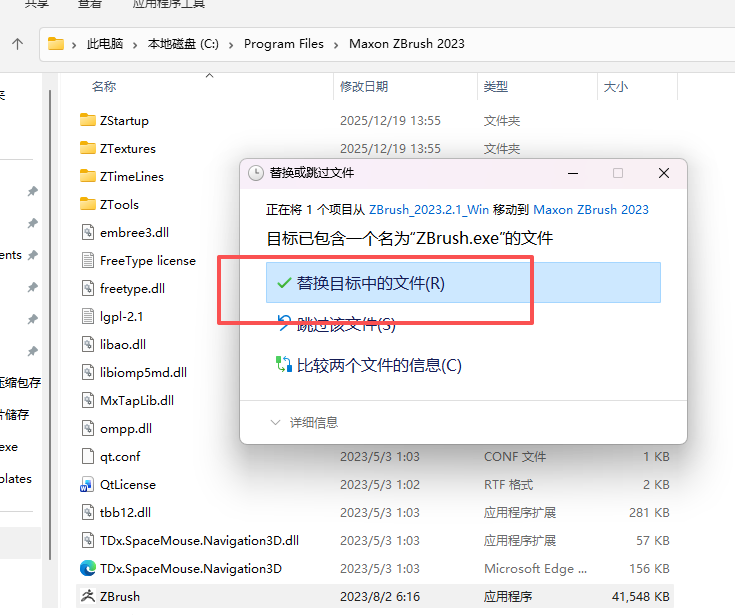
Task: Click the Edge icon of TDx.SpaceMouse.Navigation3D
Action: pos(88,568)
